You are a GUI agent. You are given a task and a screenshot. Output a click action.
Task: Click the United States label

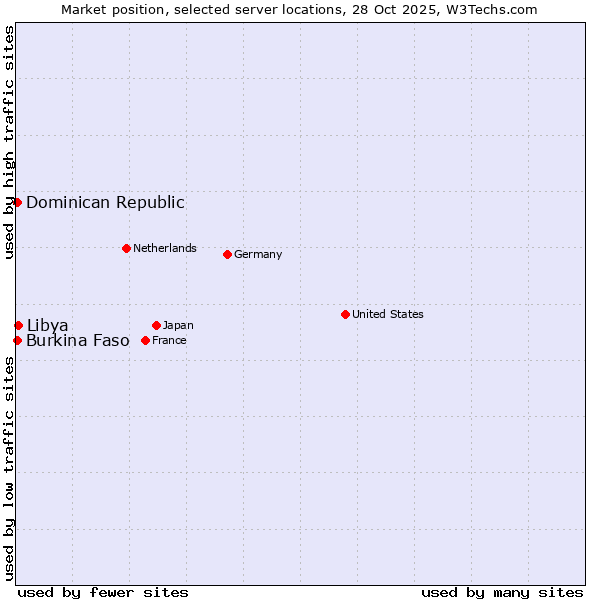point(387,314)
